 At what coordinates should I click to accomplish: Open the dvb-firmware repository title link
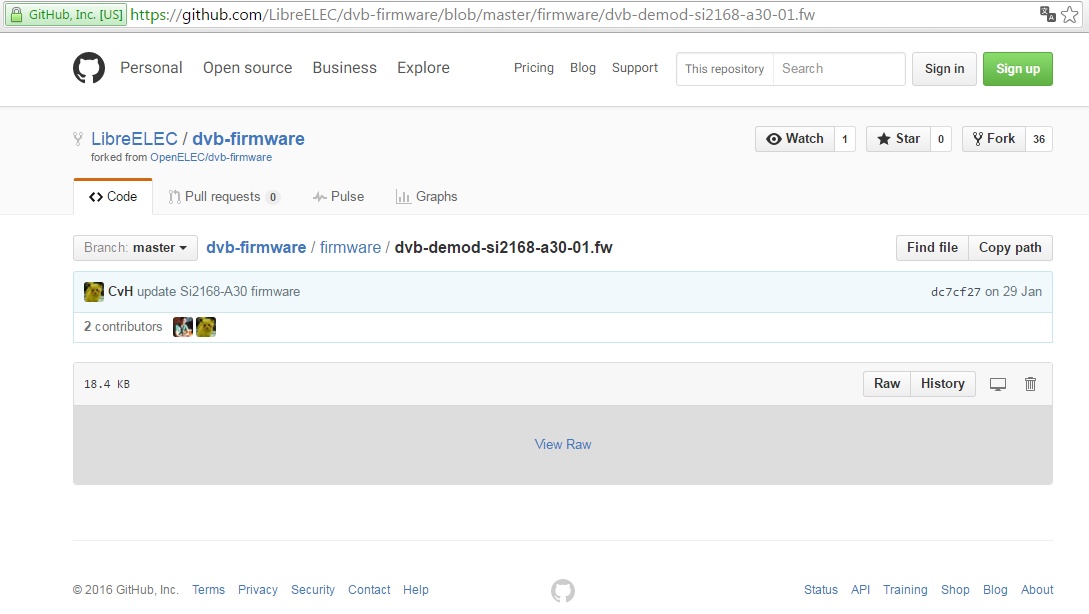point(248,139)
